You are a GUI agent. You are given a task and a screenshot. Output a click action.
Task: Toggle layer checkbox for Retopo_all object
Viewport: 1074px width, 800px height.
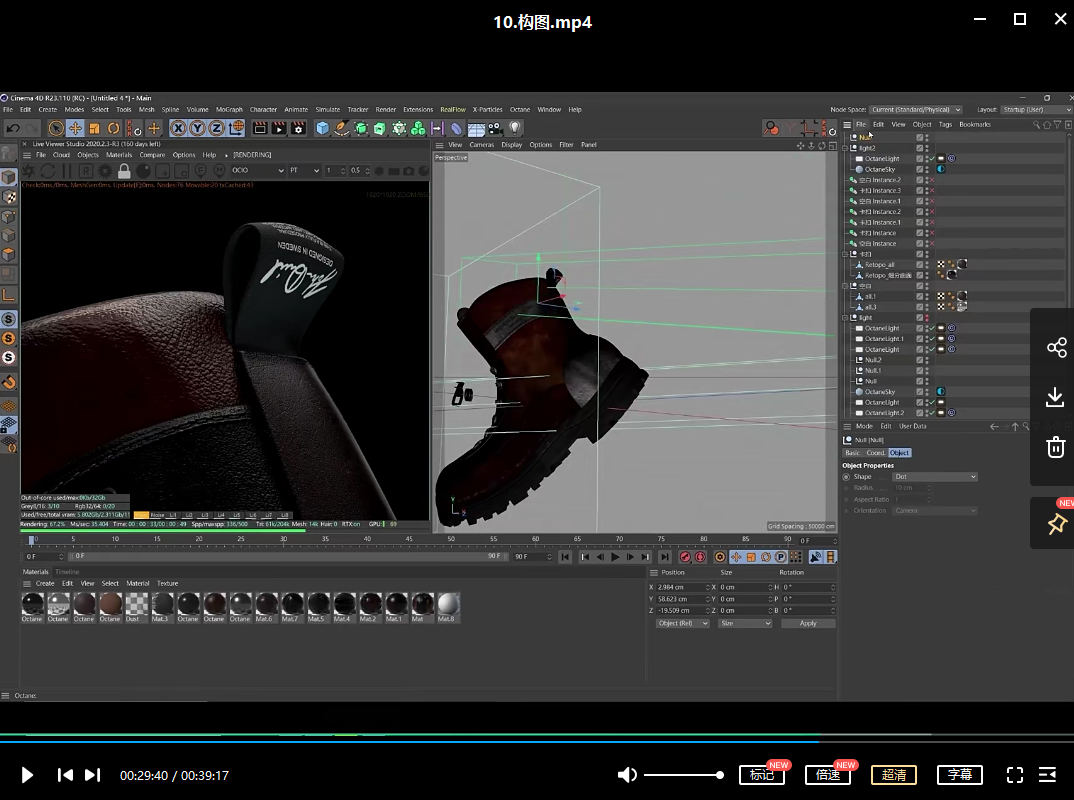tap(919, 264)
